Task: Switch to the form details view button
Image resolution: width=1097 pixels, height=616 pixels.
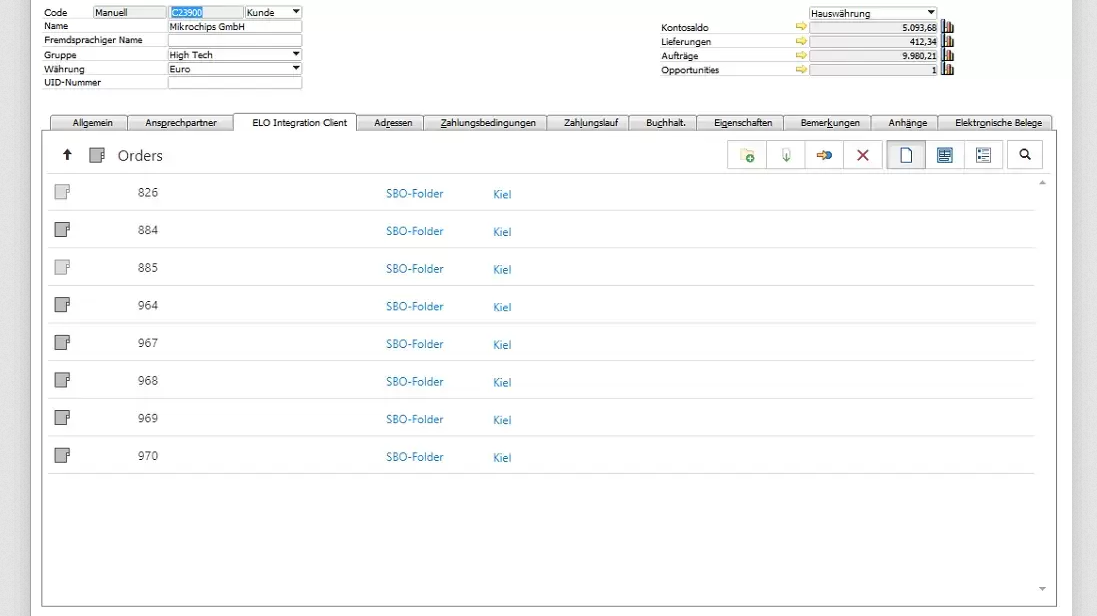Action: 945,155
